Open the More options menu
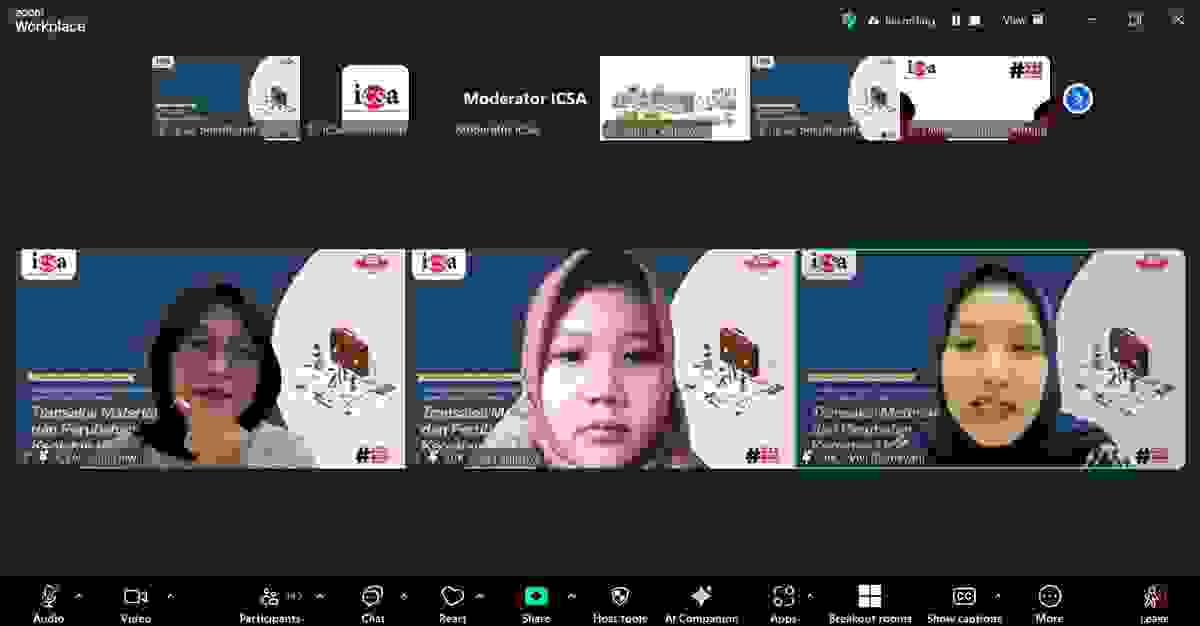 [1049, 602]
